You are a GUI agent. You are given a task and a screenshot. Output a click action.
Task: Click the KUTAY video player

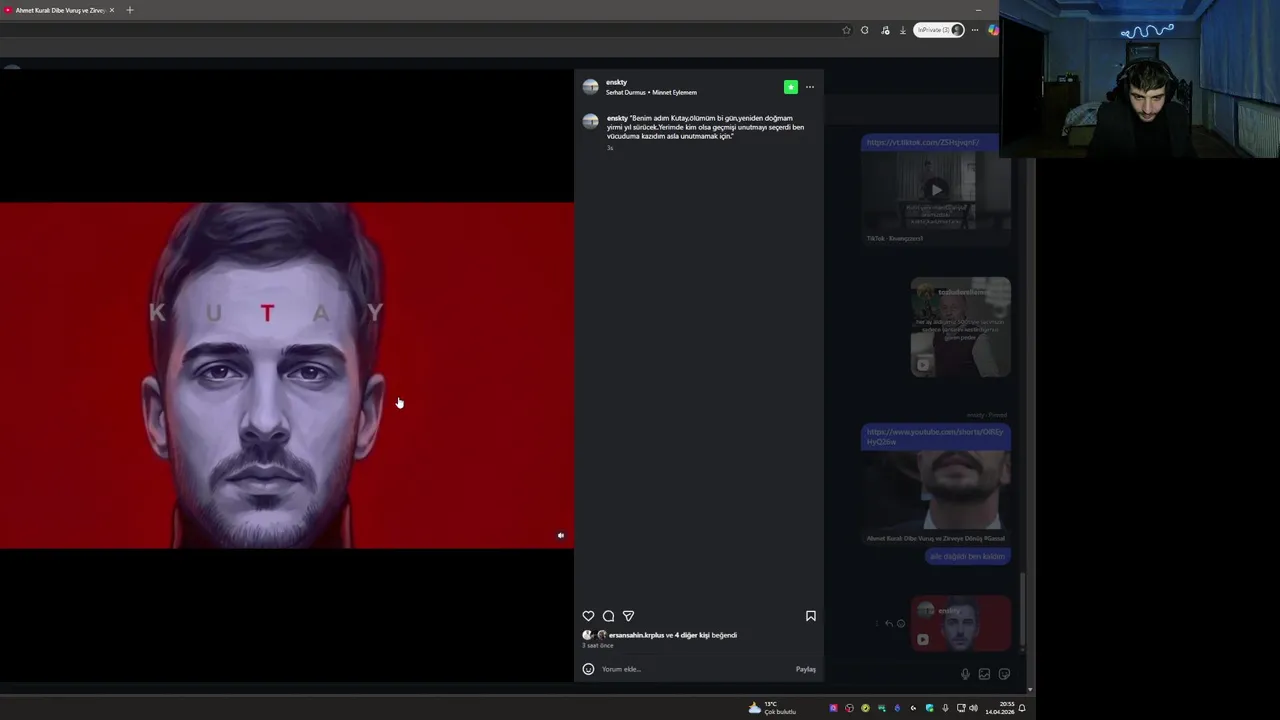click(x=287, y=375)
